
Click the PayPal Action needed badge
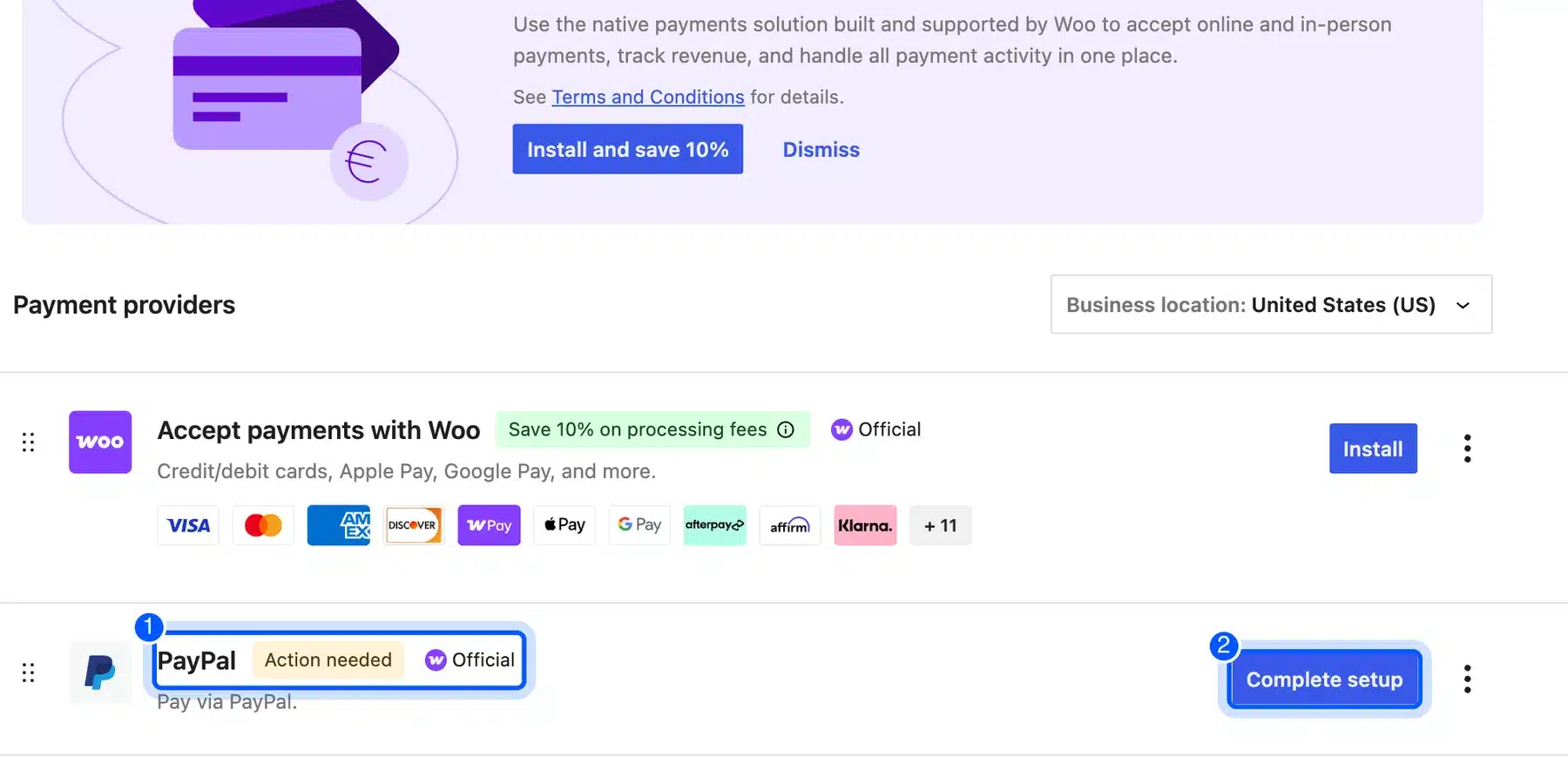(x=328, y=659)
